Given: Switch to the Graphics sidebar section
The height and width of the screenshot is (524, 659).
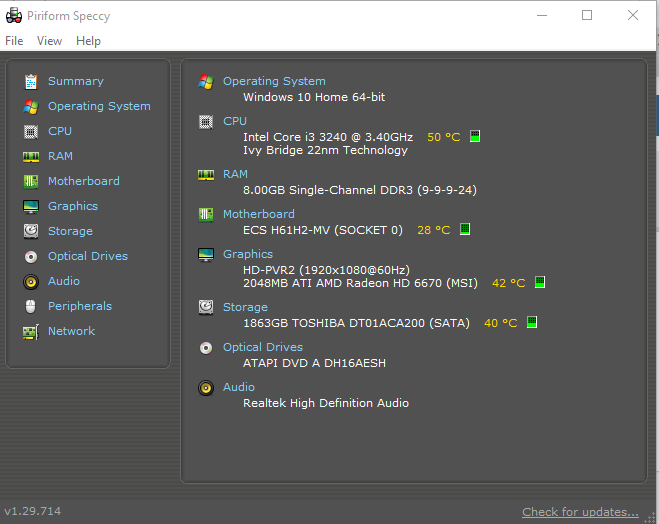Looking at the screenshot, I should [x=73, y=206].
